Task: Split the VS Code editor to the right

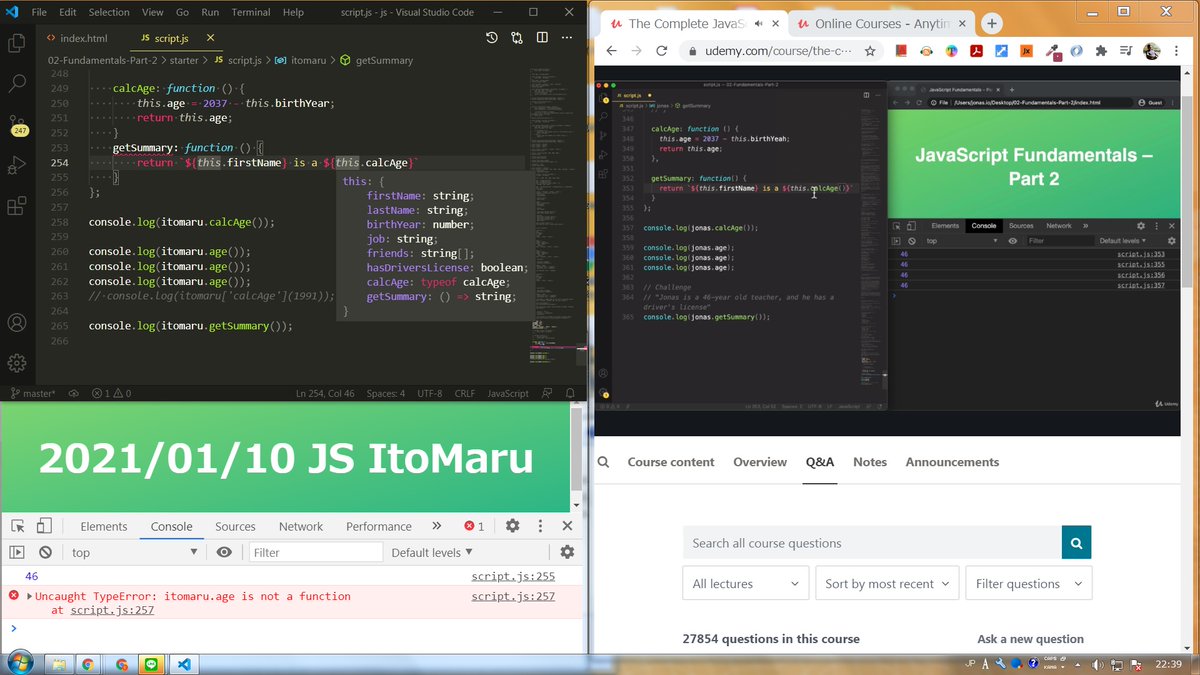Action: [x=542, y=38]
